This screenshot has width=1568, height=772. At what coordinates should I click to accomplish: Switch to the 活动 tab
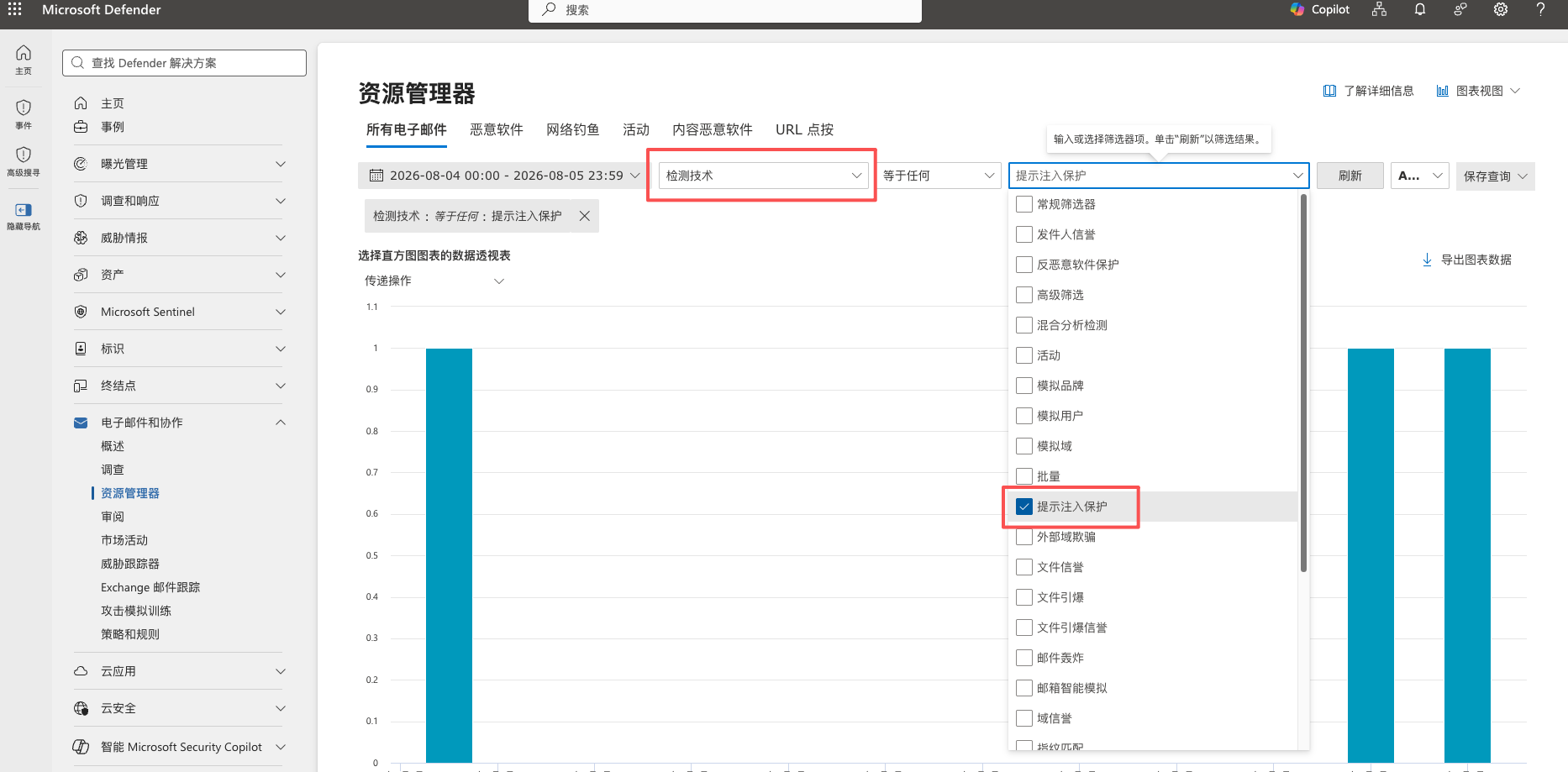point(636,129)
